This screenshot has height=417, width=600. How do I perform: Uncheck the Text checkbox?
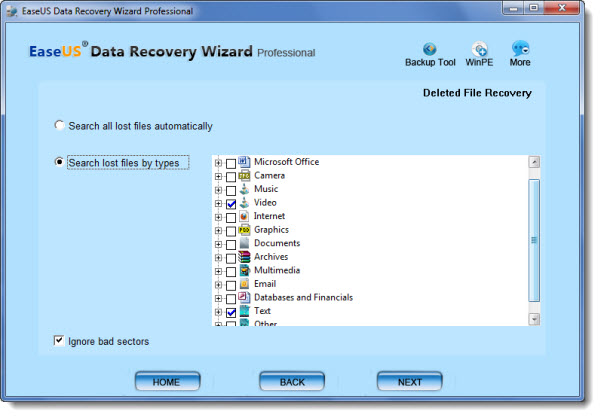coord(231,313)
